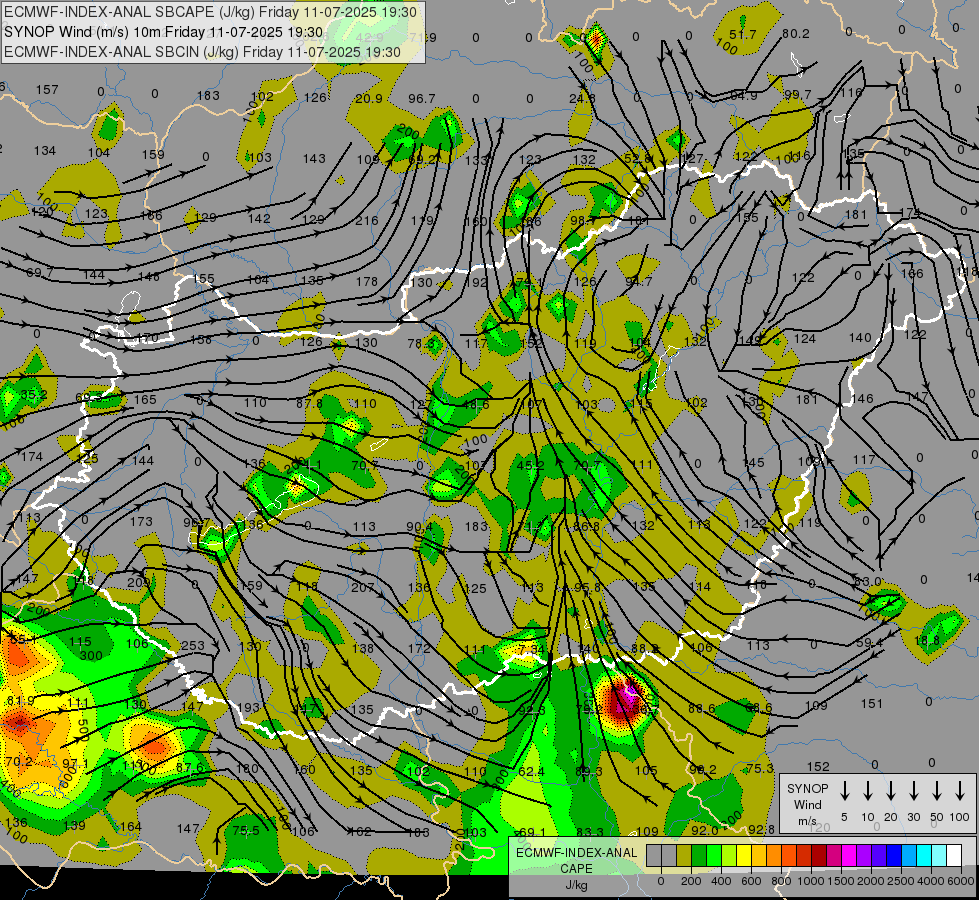Select the bright green CAPE legend swatch
The width and height of the screenshot is (979, 900).
pos(714,855)
